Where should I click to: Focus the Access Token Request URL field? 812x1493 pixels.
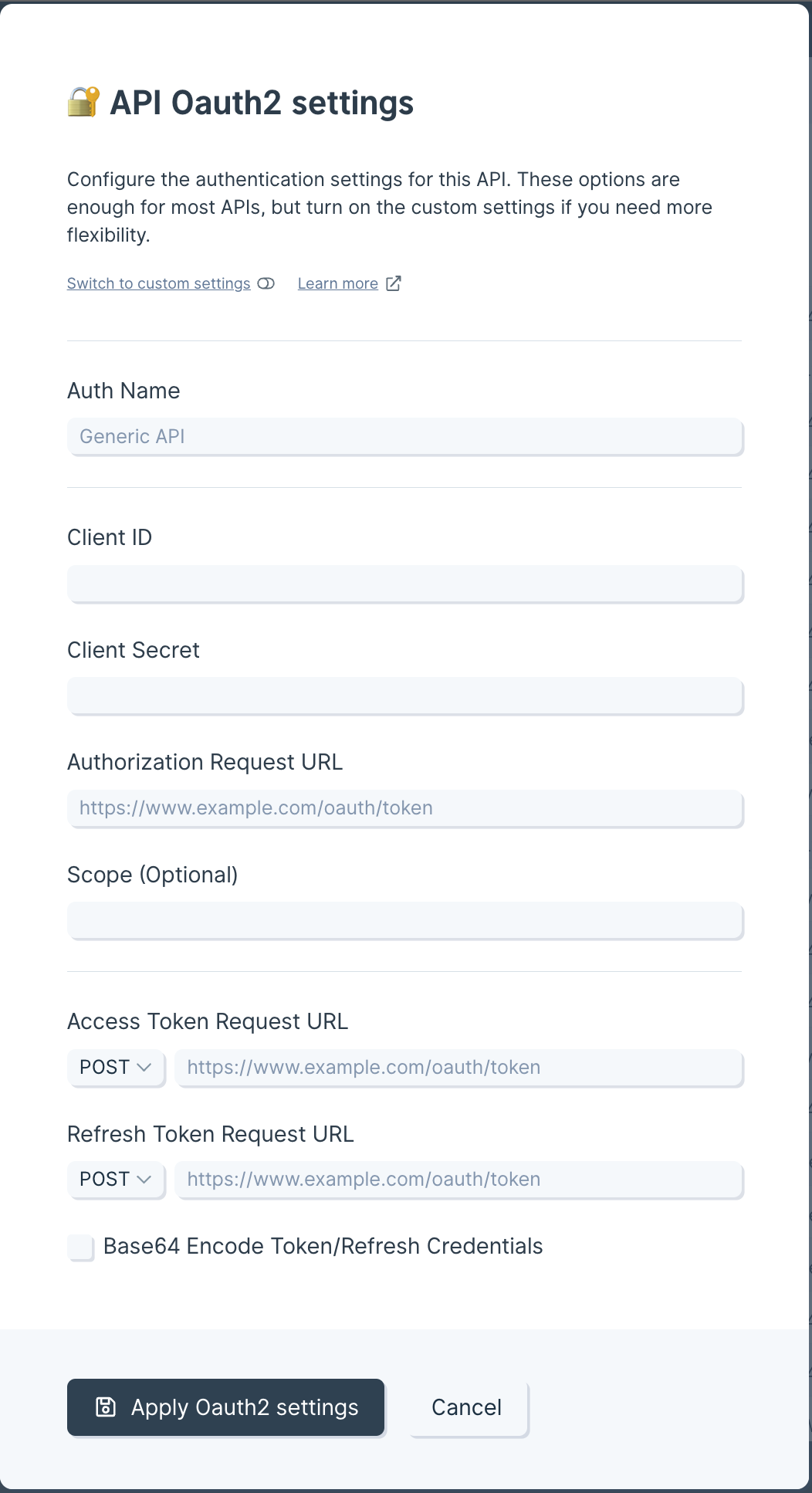pyautogui.click(x=459, y=1068)
